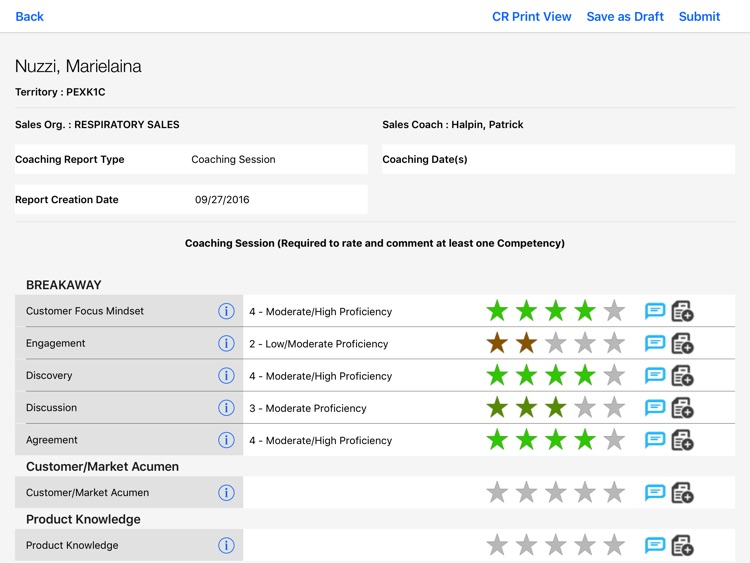Tap the name Nuzzi, Marielaina
Viewport: 750px width, 563px height.
tap(78, 66)
